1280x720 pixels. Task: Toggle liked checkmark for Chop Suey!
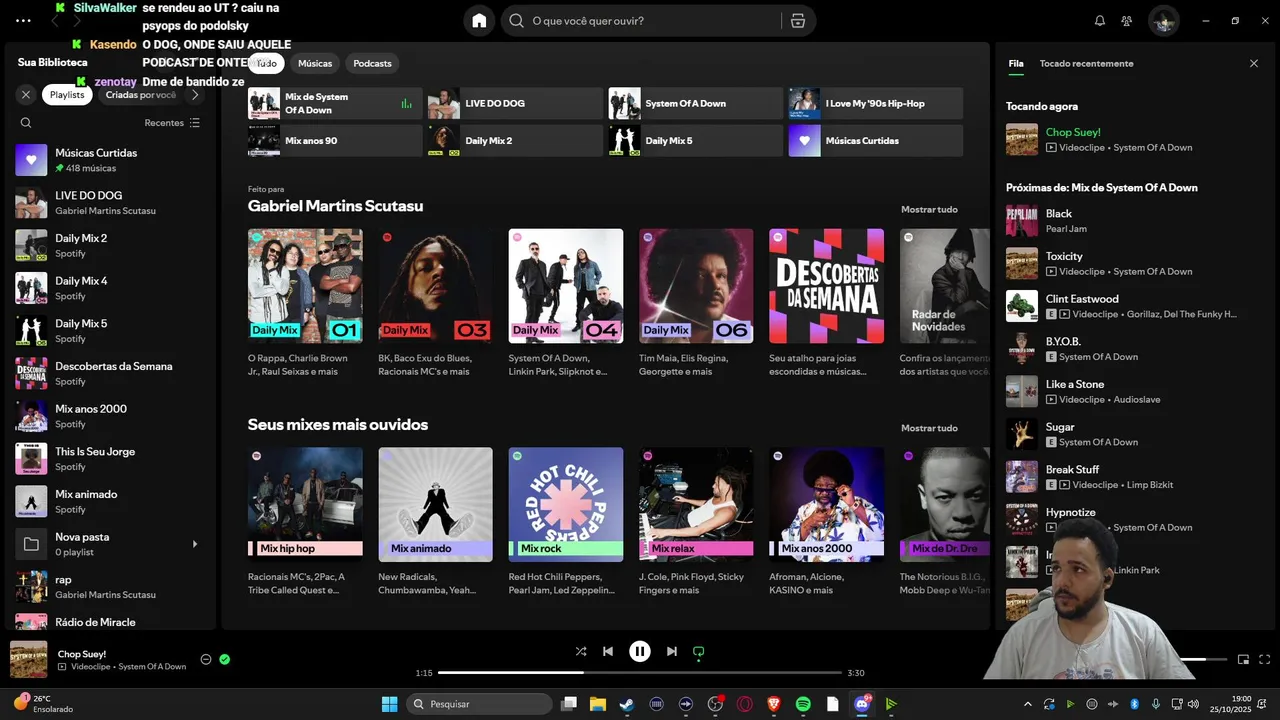(x=225, y=659)
